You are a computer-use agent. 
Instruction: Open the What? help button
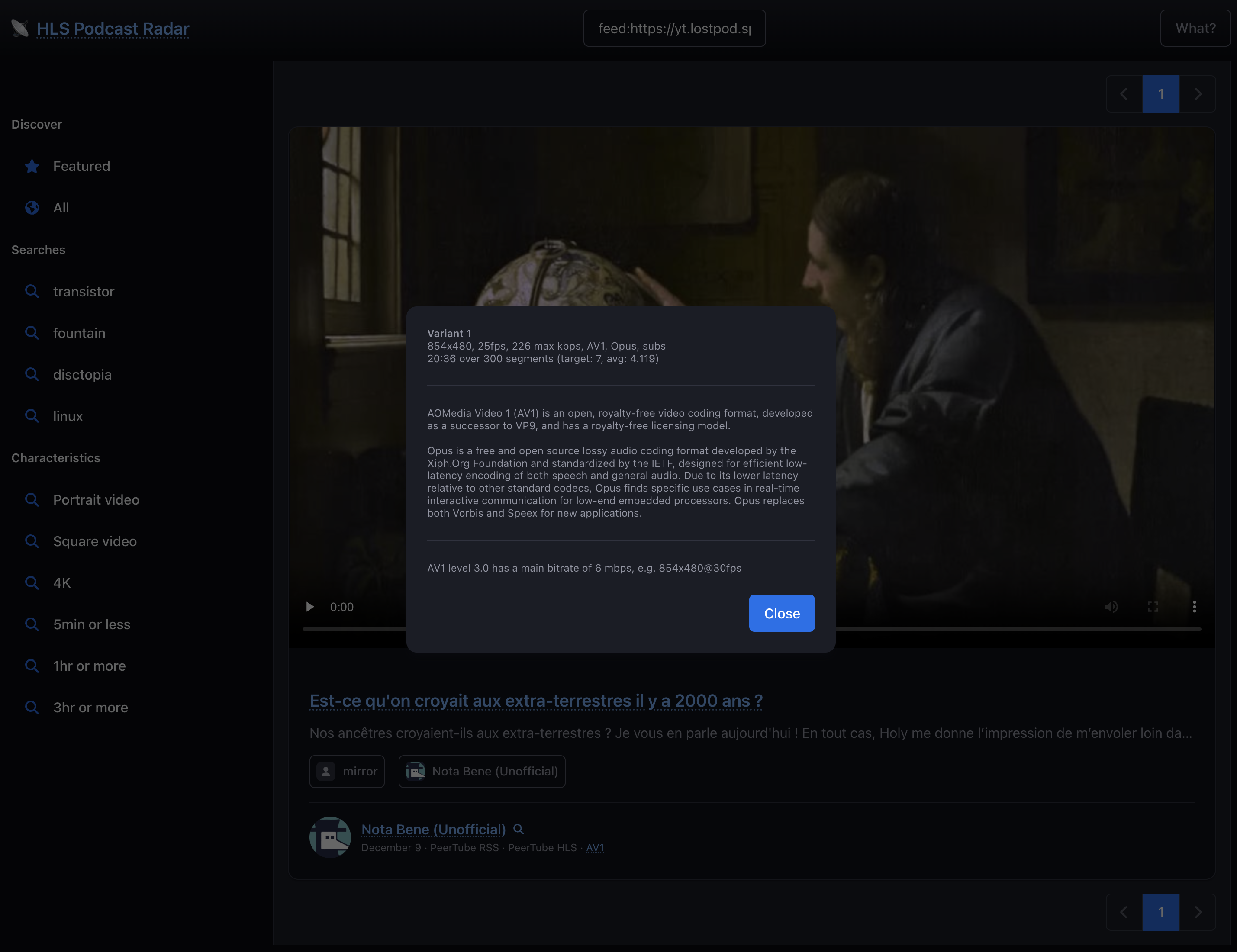[1195, 28]
